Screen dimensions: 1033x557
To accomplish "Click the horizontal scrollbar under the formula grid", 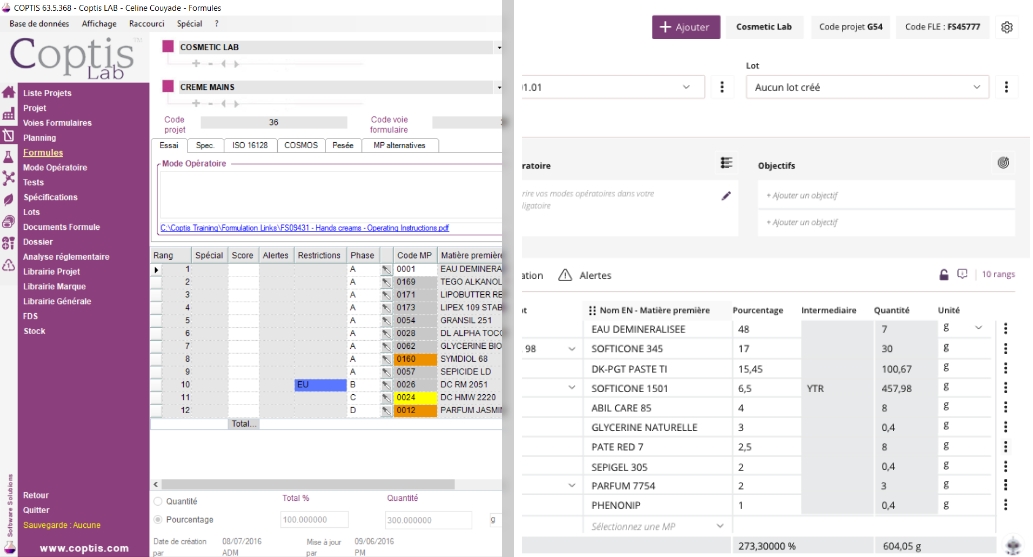I will click(308, 484).
